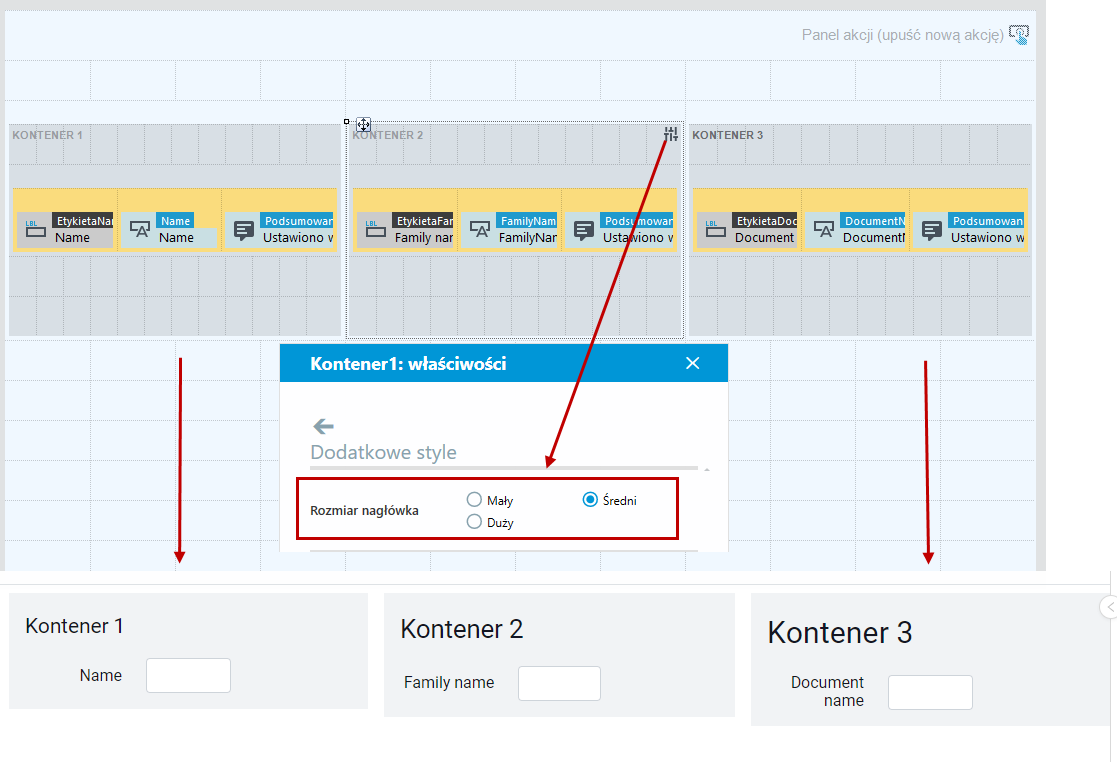
Task: Click the KONTENER 1 designer header
Action: [47, 135]
